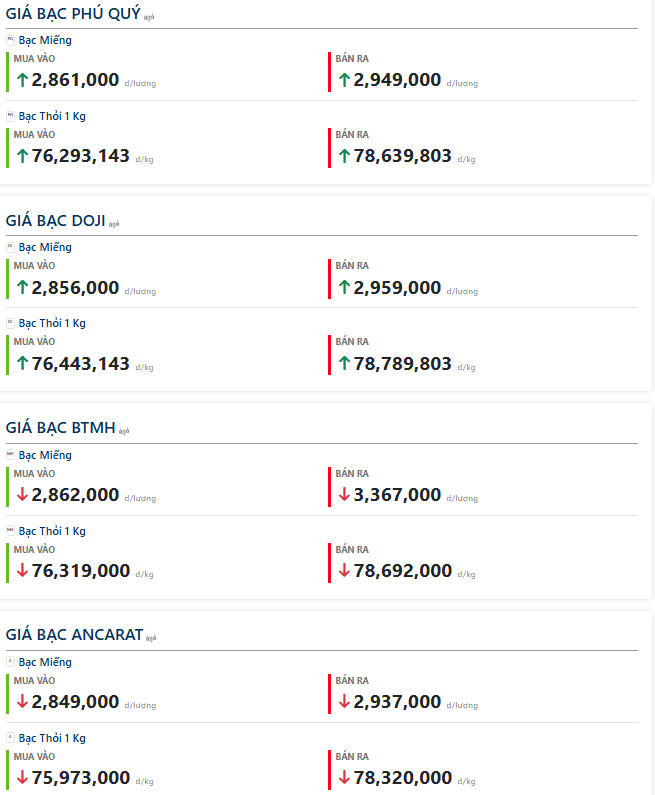Click the GIÁ BẠC BTMH heading

point(60,427)
